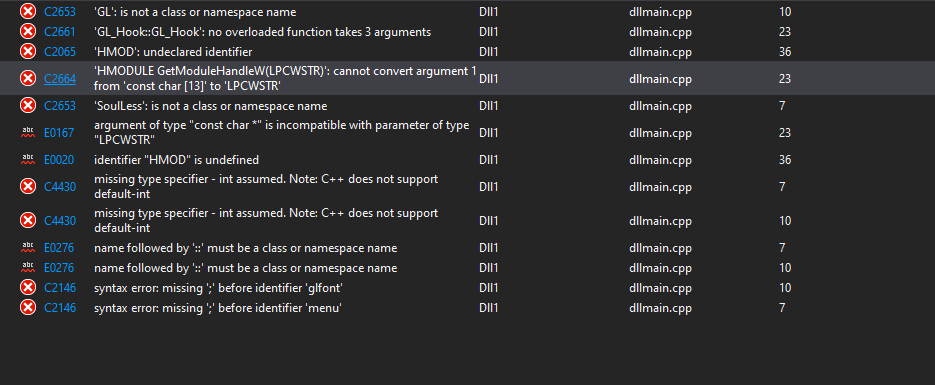Open the C2146 code link for 'menu' error
Viewport: 935px width, 385px height.
click(x=60, y=308)
